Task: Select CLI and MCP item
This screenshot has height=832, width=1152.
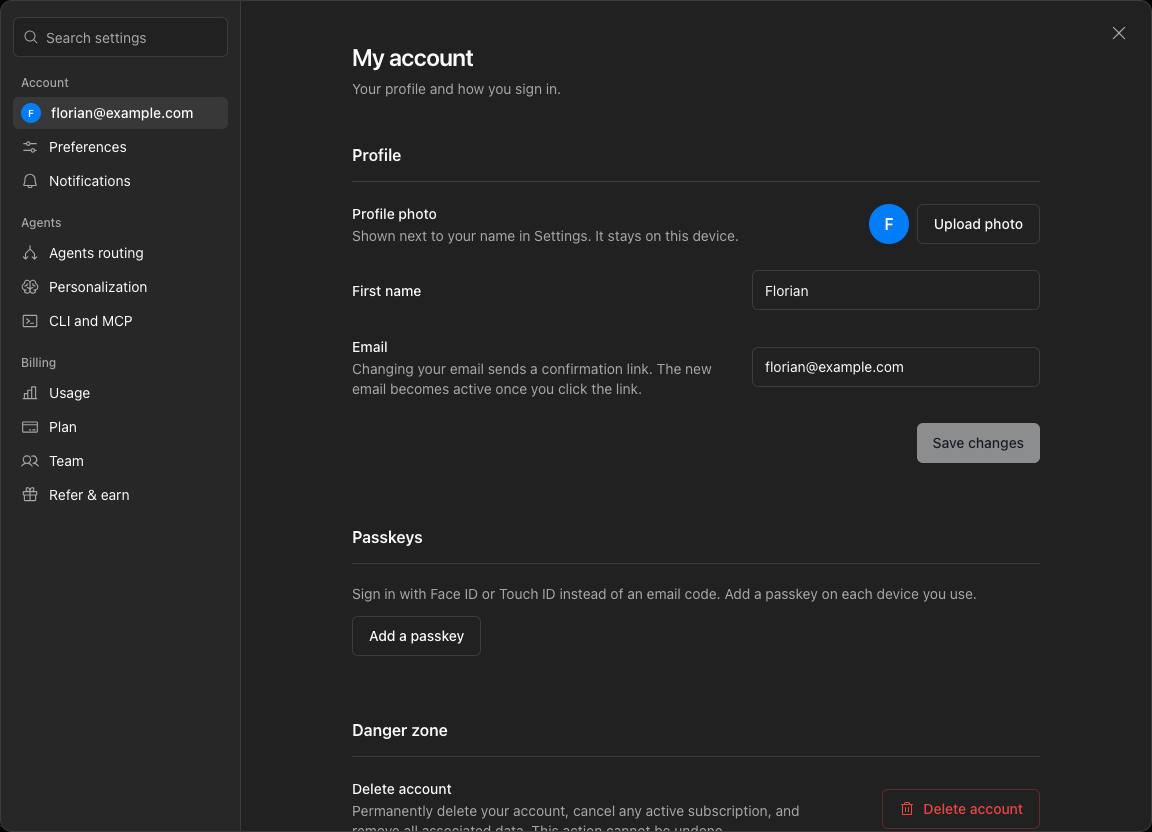Action: [x=120, y=321]
